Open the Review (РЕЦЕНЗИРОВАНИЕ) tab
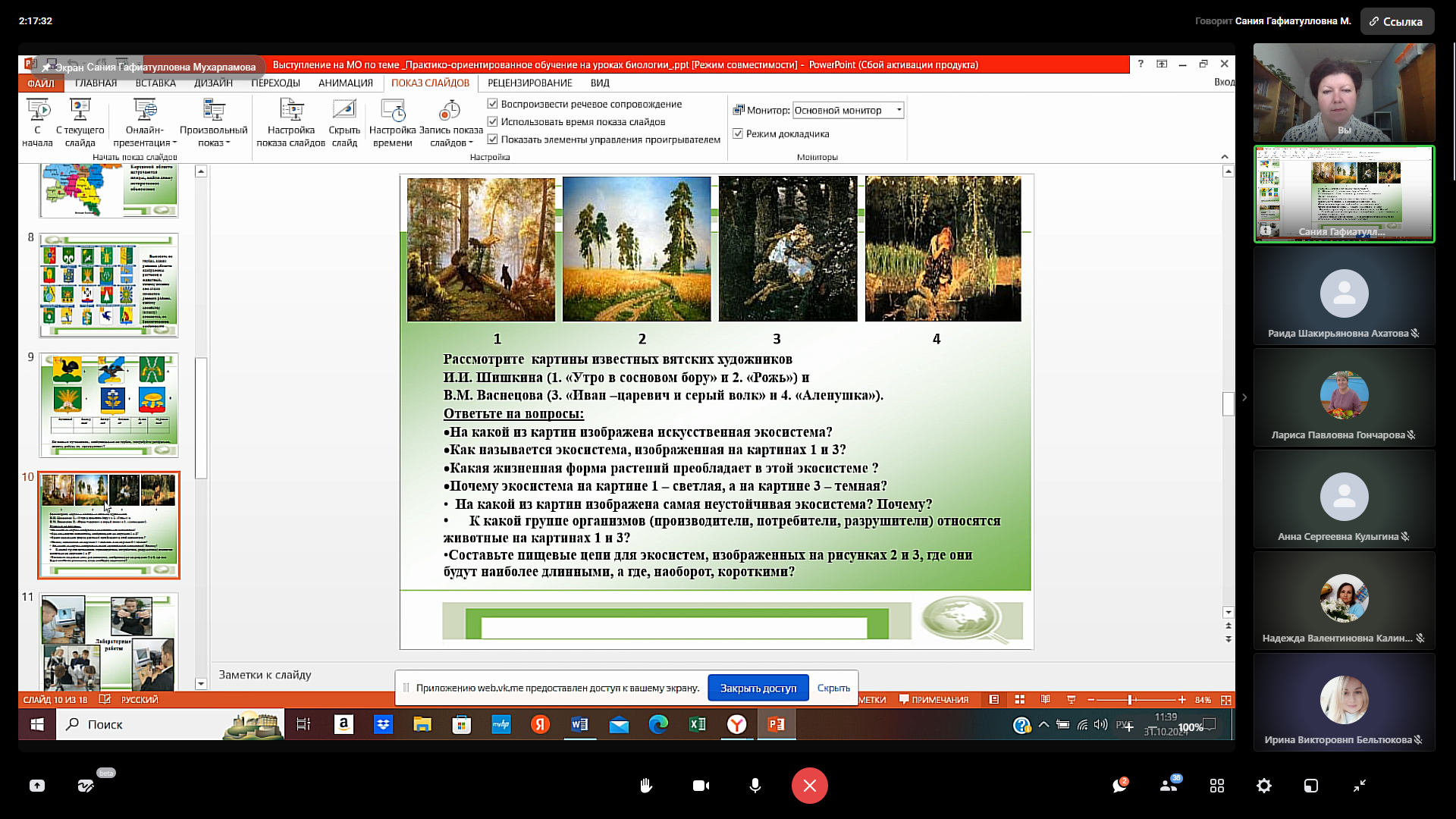 coord(530,83)
